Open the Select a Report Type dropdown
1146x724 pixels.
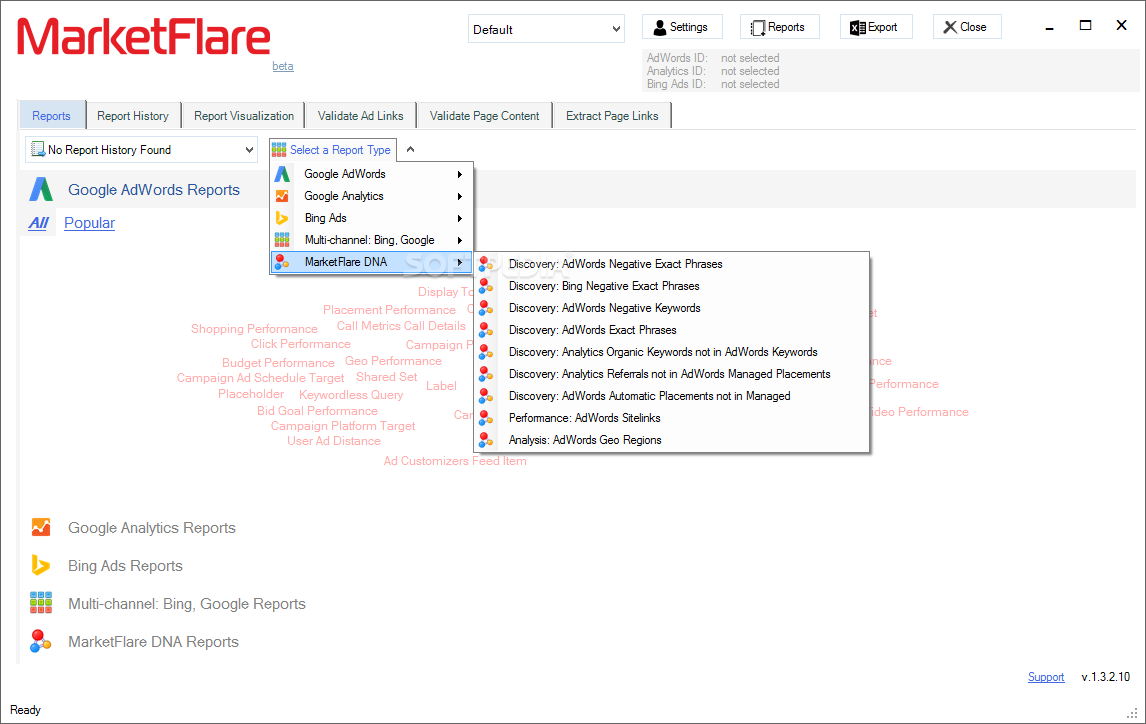(333, 150)
